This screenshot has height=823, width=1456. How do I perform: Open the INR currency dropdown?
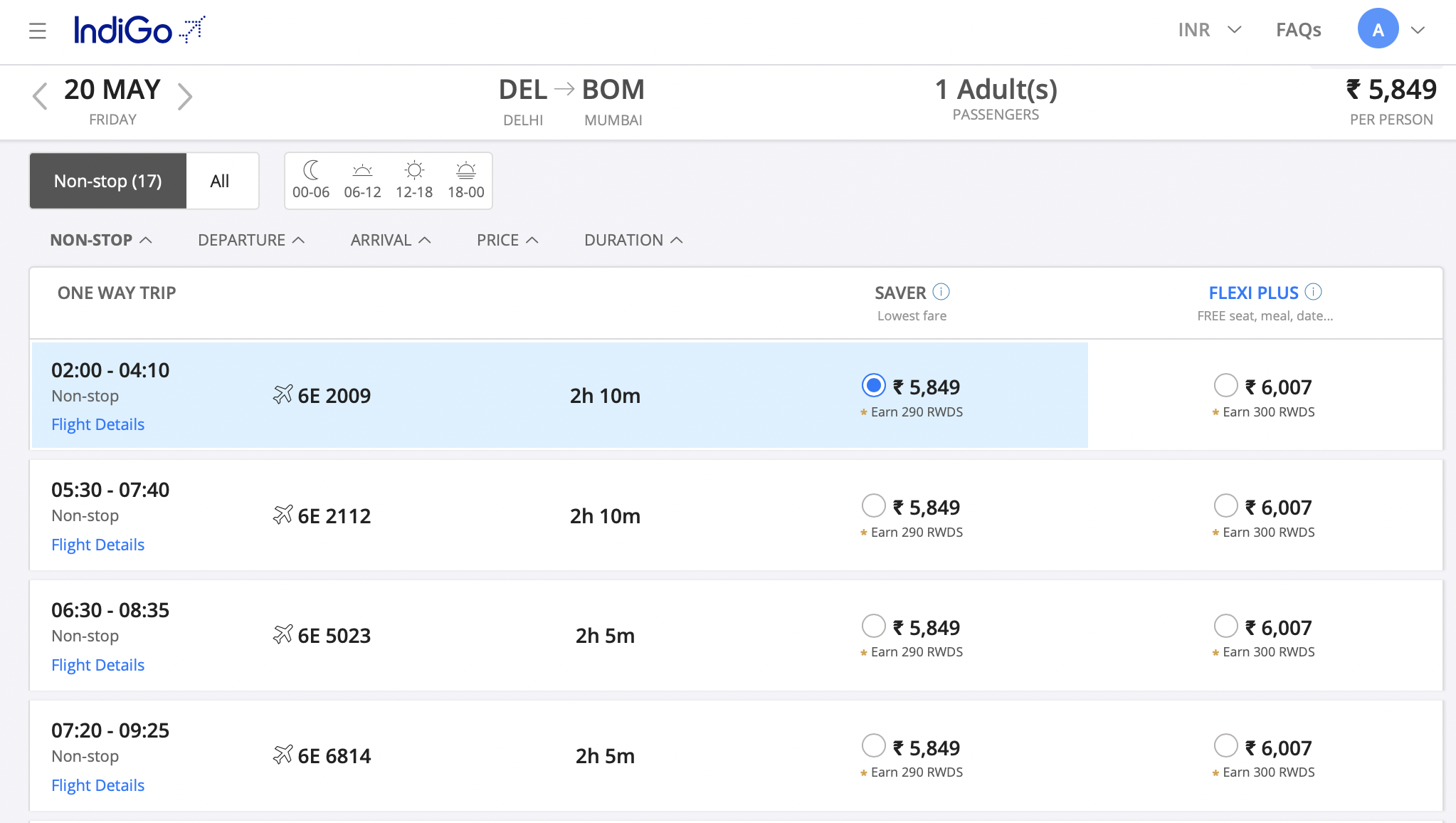point(1209,30)
